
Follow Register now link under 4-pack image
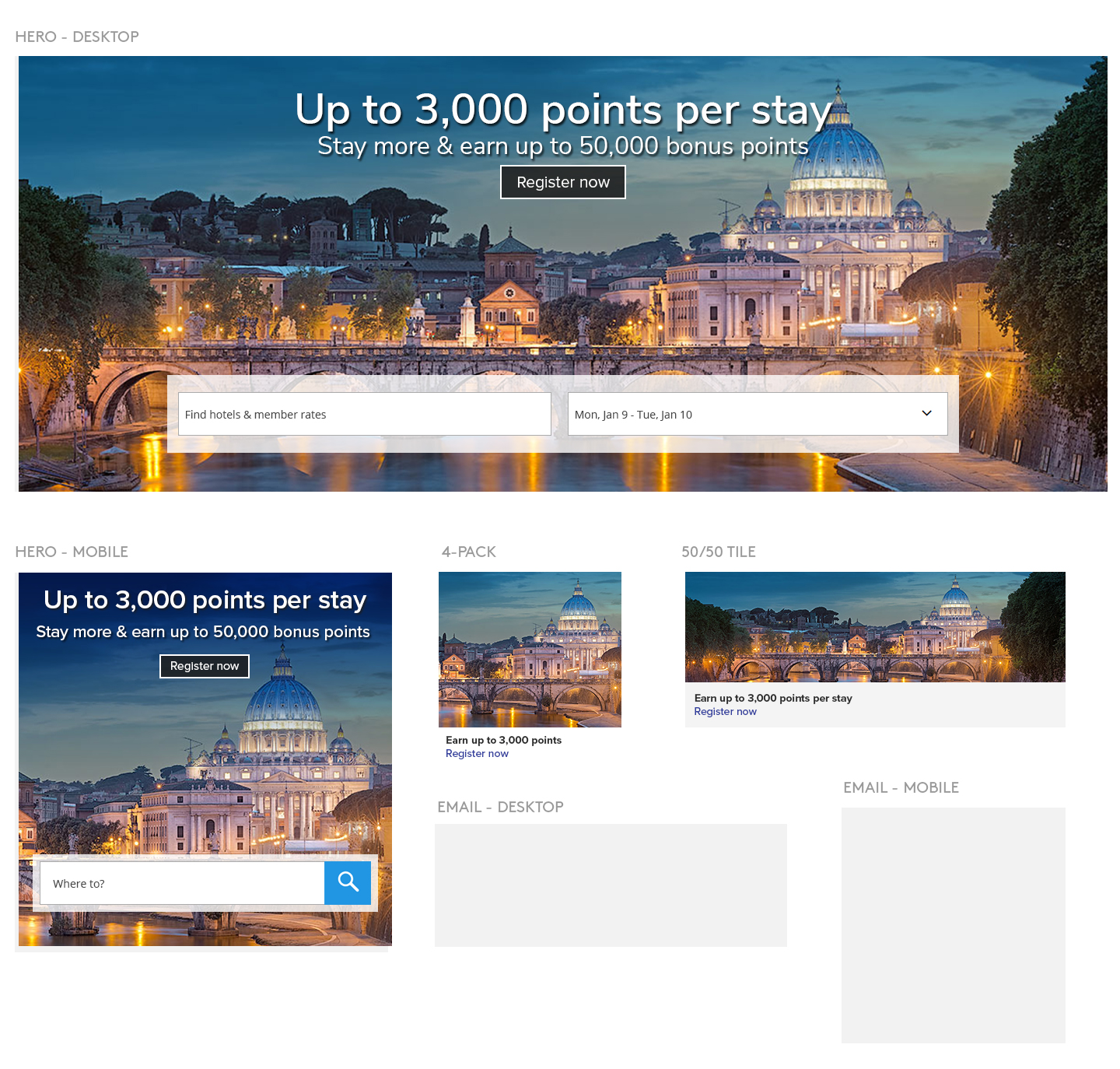(x=477, y=754)
